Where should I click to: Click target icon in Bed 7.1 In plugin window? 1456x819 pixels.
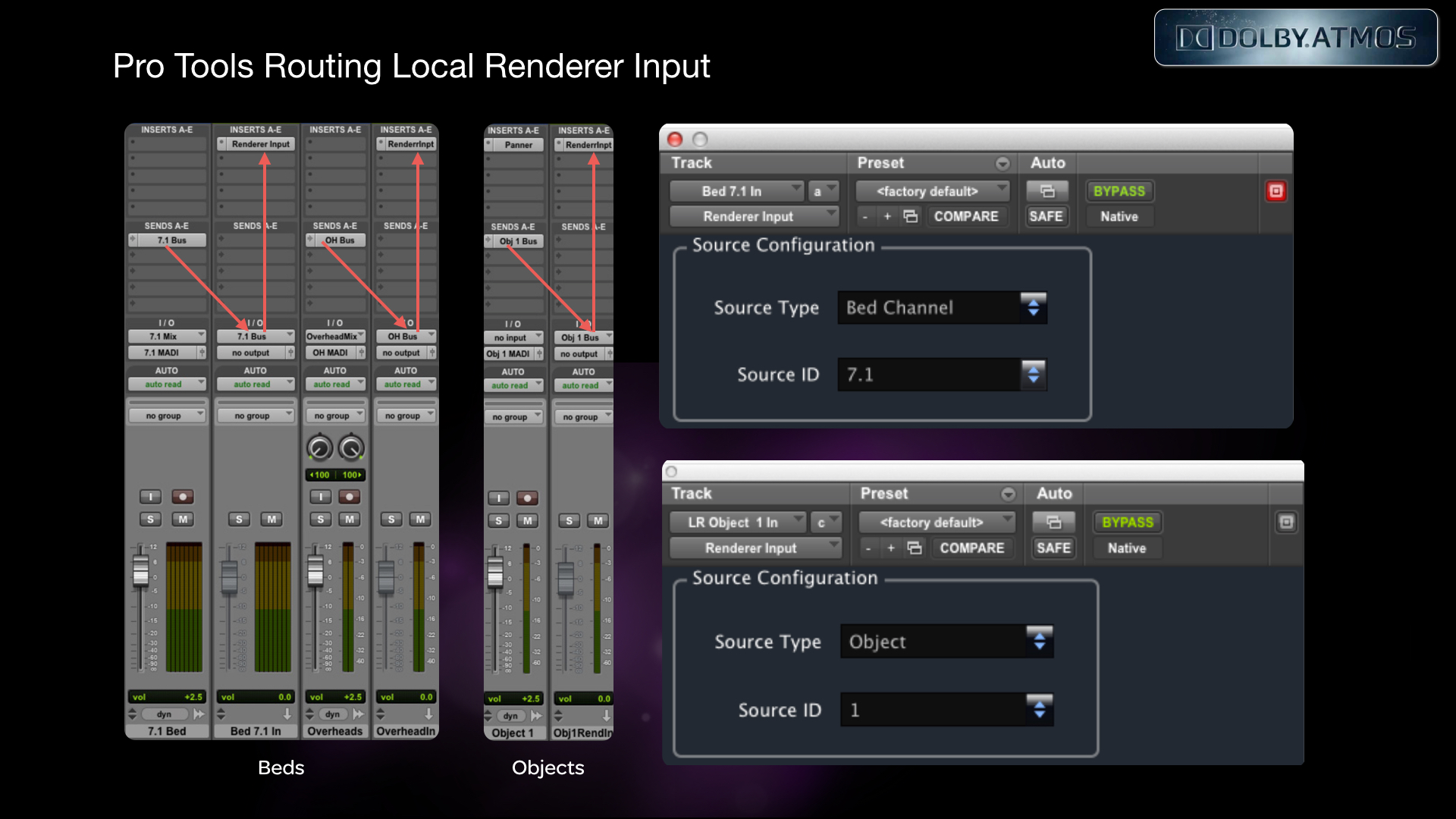(x=1276, y=191)
